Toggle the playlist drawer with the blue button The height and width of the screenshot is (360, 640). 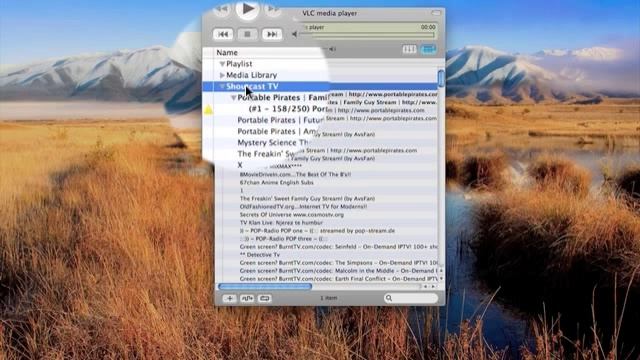[429, 49]
